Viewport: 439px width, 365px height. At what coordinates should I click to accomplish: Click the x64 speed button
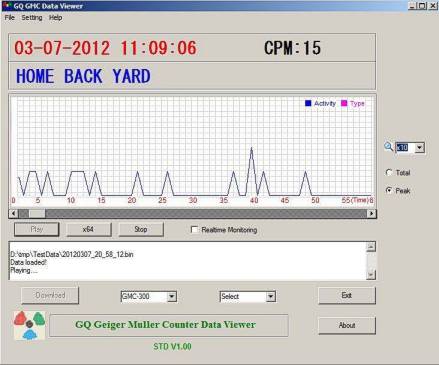88,229
